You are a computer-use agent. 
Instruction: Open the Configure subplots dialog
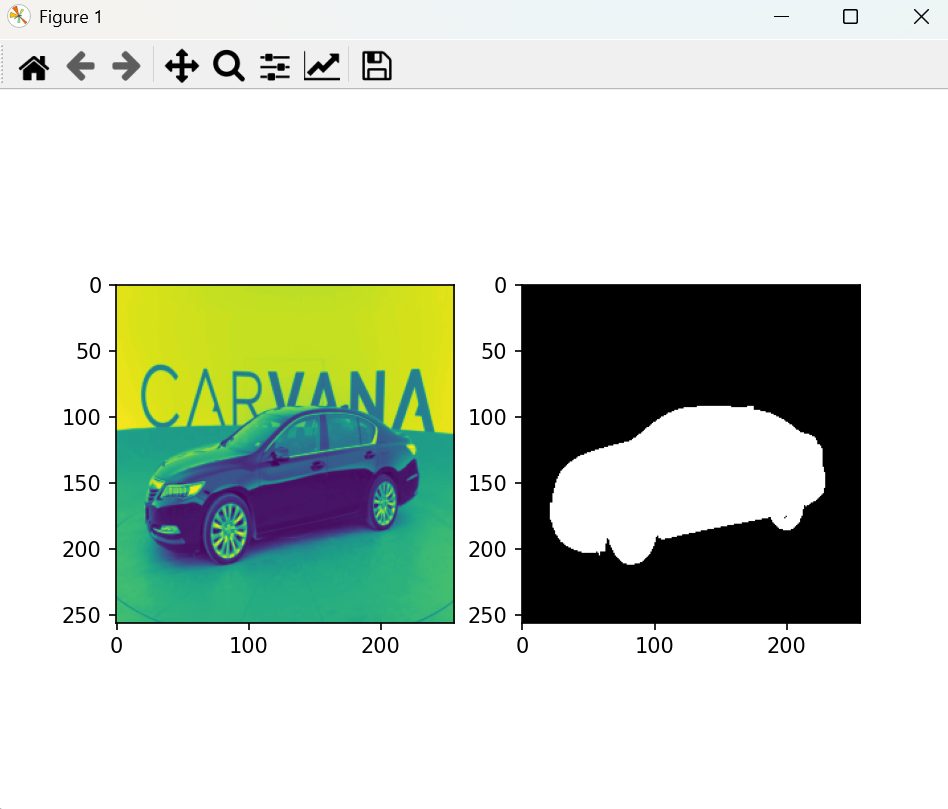tap(274, 66)
